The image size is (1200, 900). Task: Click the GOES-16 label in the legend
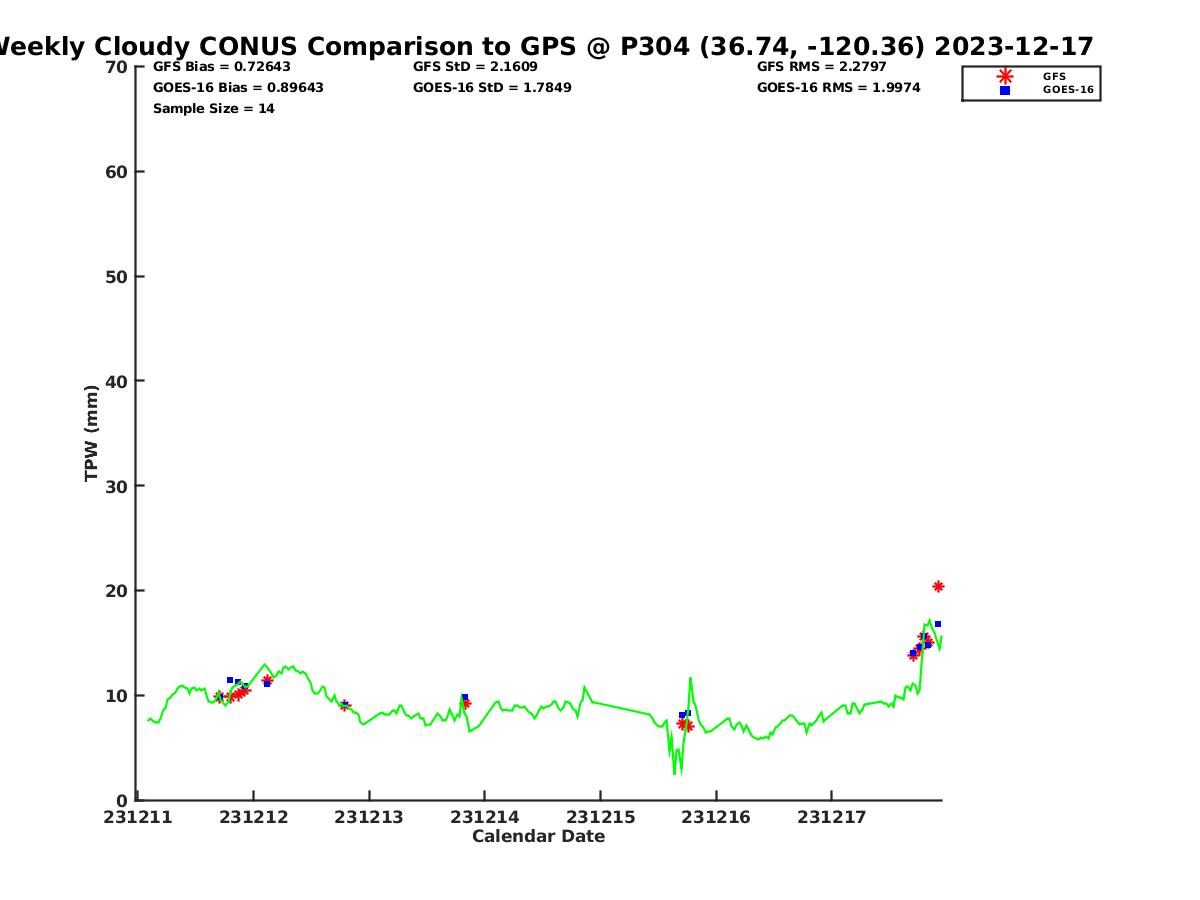click(x=1068, y=90)
